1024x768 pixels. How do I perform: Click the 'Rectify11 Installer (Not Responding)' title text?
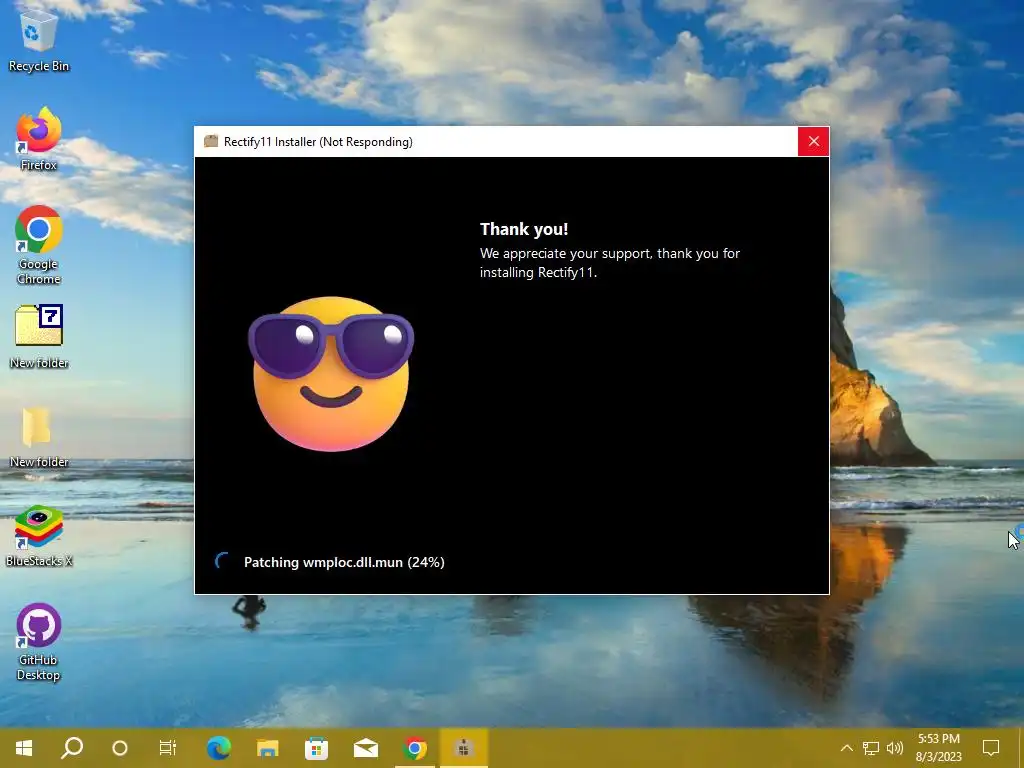coord(318,142)
